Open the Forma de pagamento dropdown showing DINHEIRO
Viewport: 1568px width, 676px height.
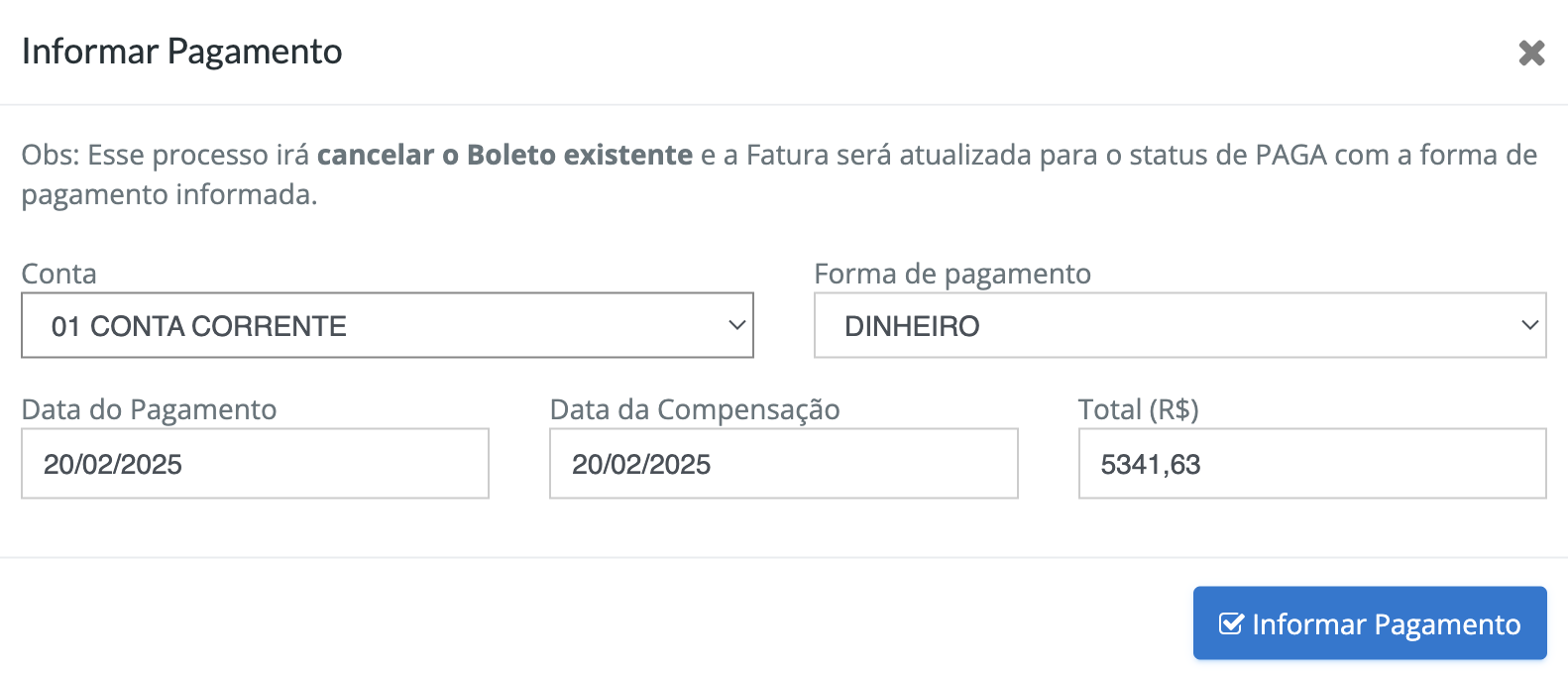tap(1179, 325)
